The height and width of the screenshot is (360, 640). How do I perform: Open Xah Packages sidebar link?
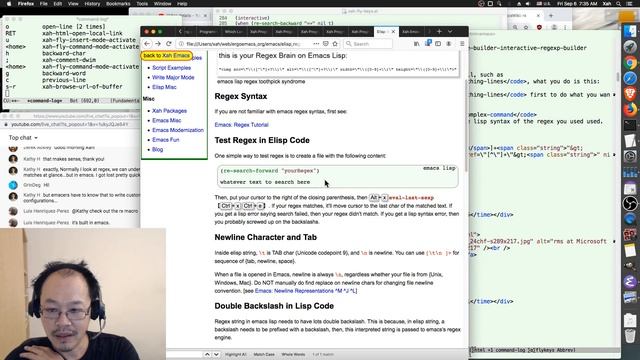click(169, 111)
